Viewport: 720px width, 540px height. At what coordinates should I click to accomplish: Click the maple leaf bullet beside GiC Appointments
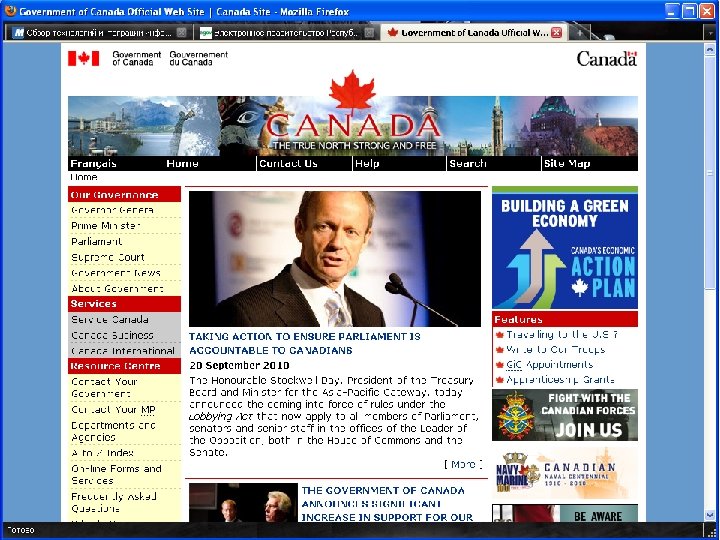pos(500,365)
